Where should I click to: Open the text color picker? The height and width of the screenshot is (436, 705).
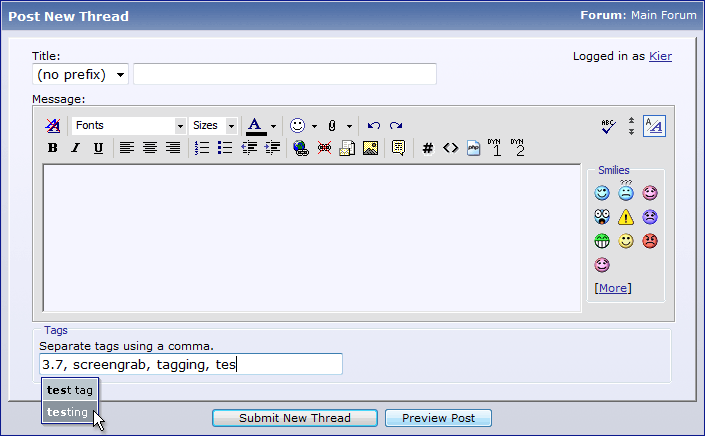pyautogui.click(x=256, y=126)
